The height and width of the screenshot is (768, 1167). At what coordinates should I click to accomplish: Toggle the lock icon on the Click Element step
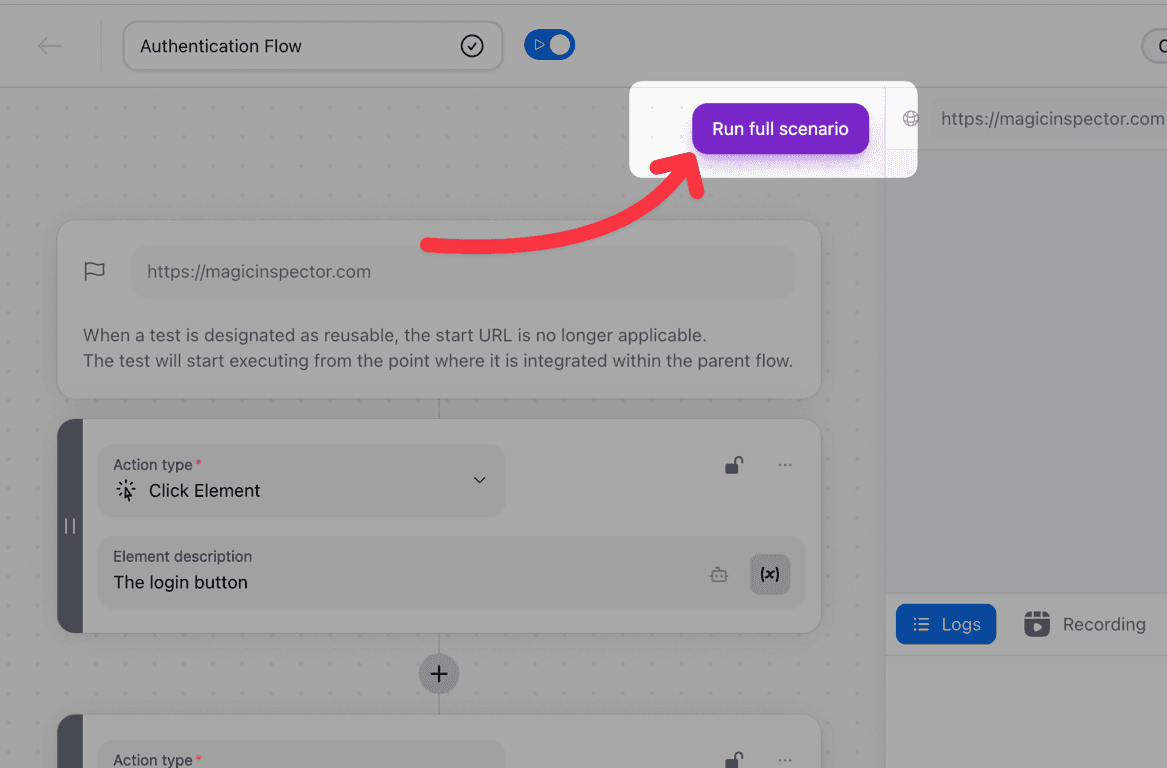click(x=734, y=465)
